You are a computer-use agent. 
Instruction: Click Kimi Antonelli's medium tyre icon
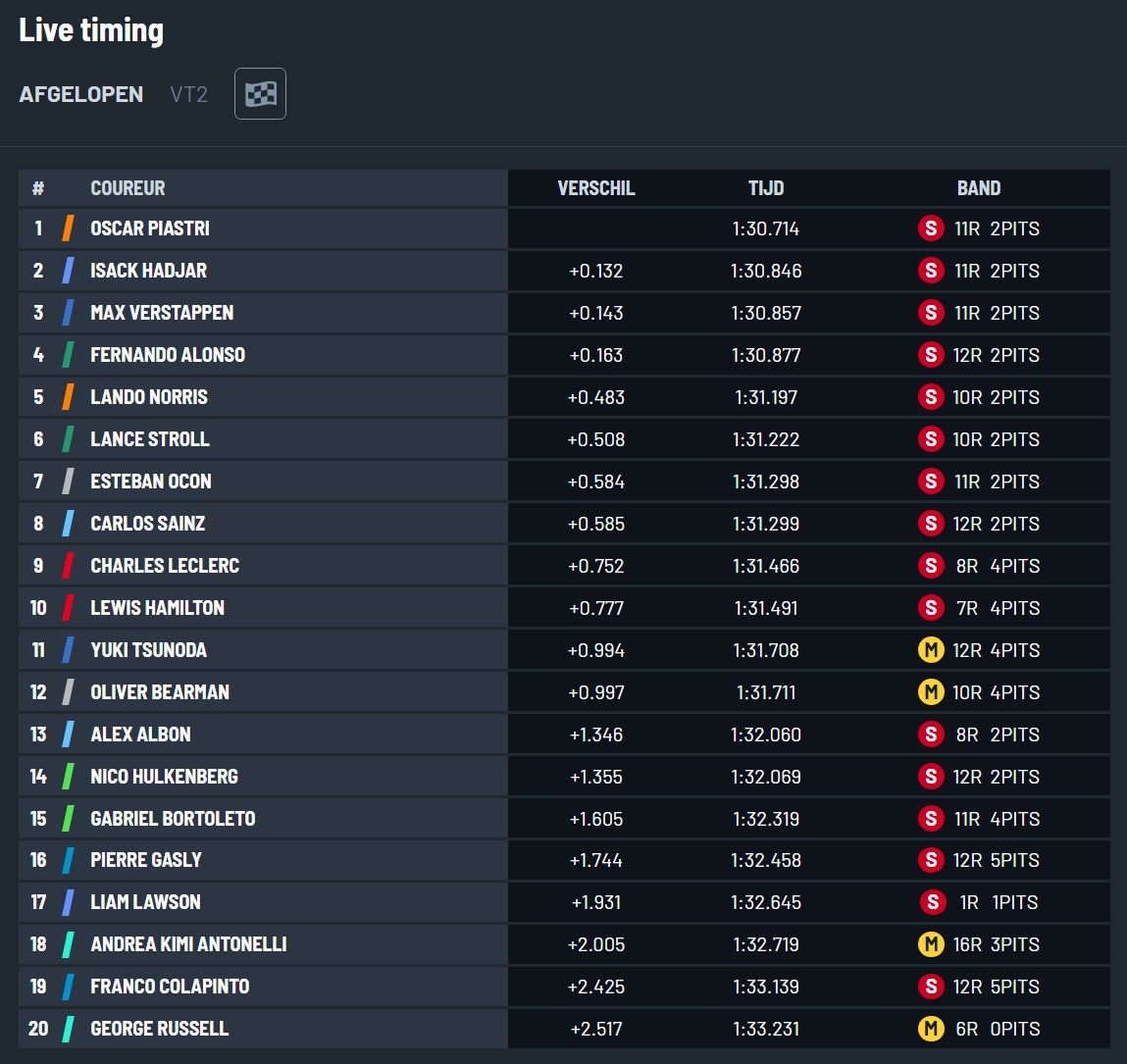point(930,944)
